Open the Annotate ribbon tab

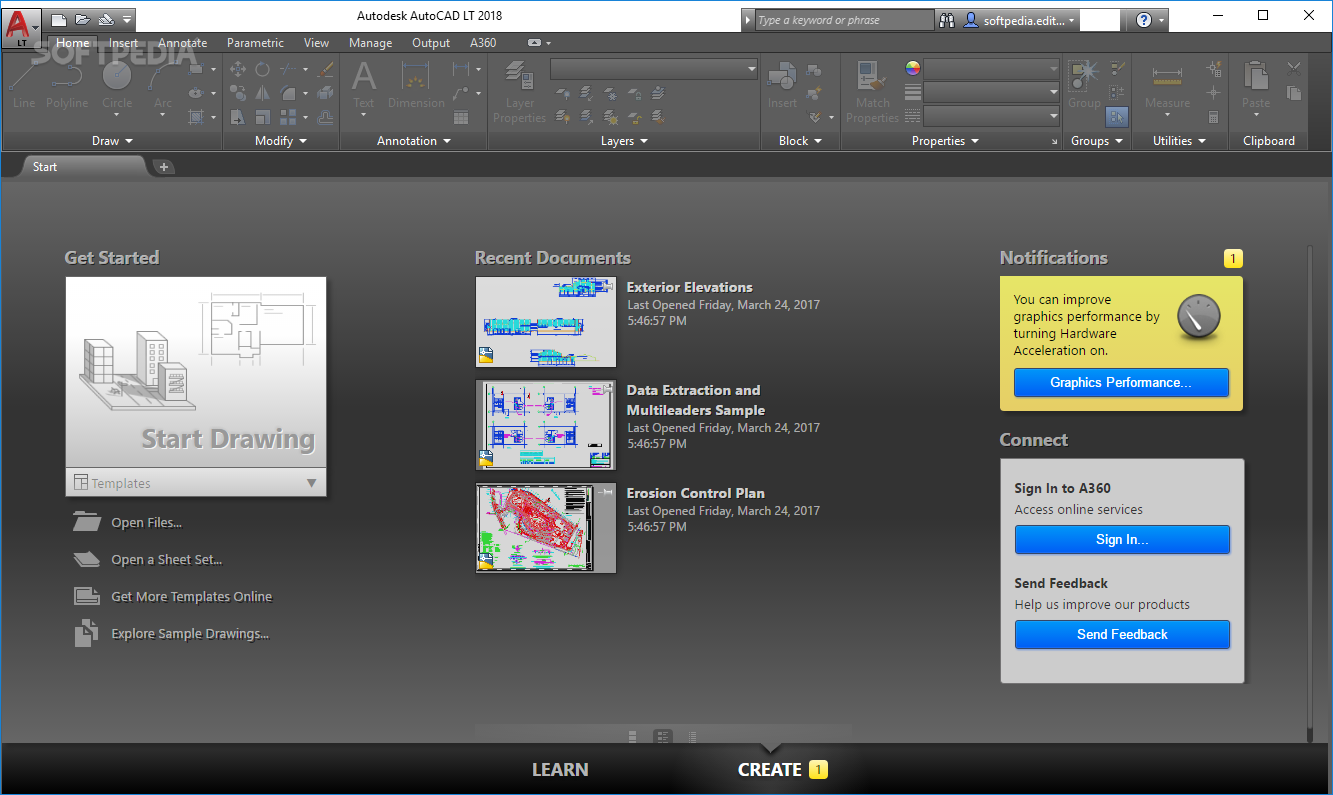click(x=182, y=43)
